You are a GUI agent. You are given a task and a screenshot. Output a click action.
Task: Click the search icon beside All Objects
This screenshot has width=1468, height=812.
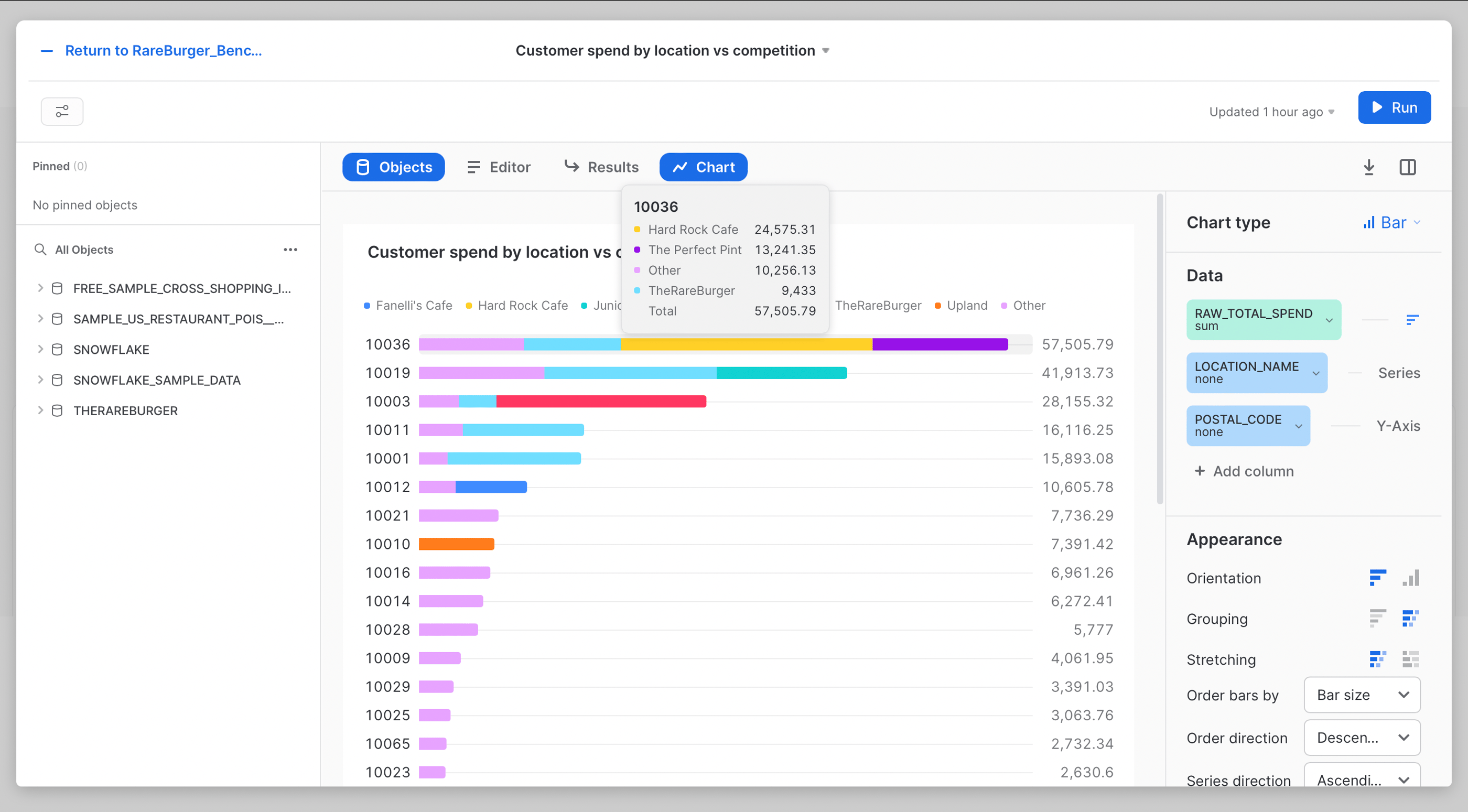tap(40, 250)
